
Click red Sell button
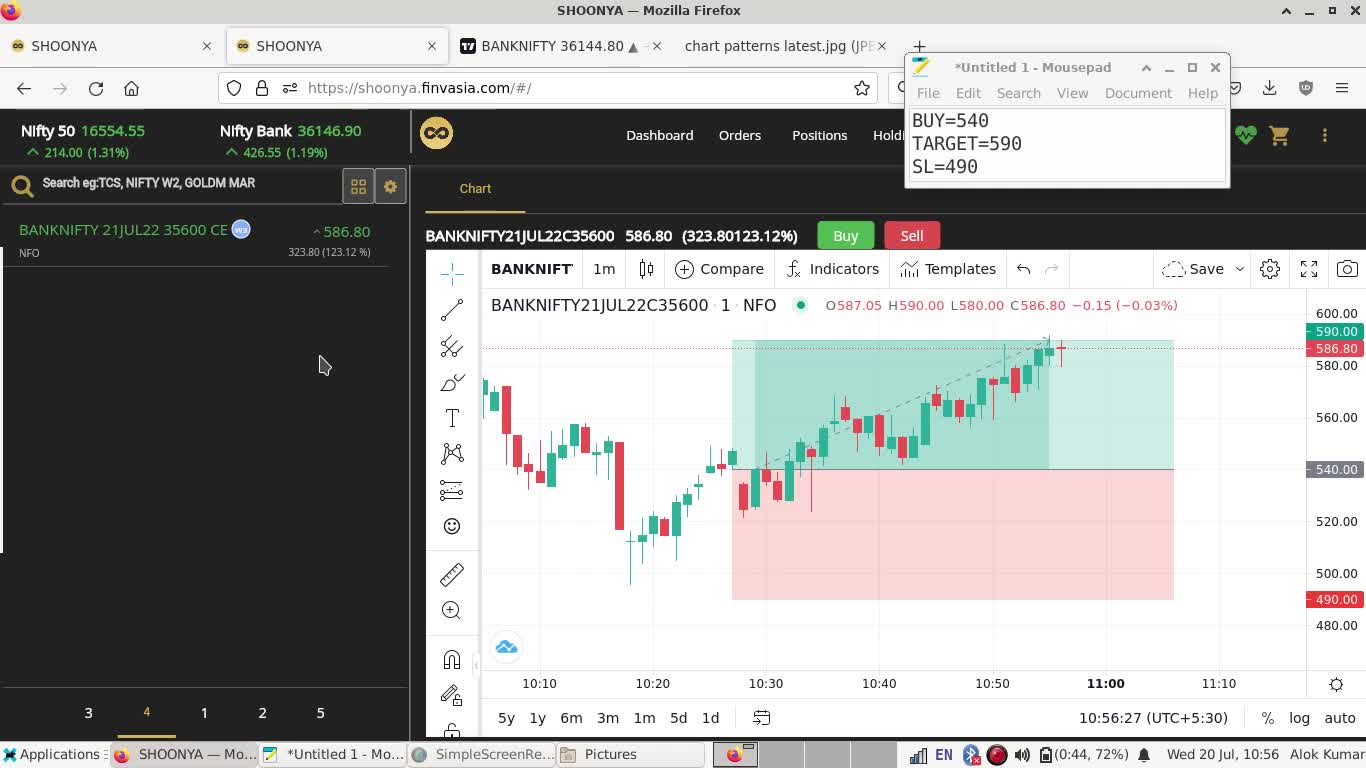point(911,236)
